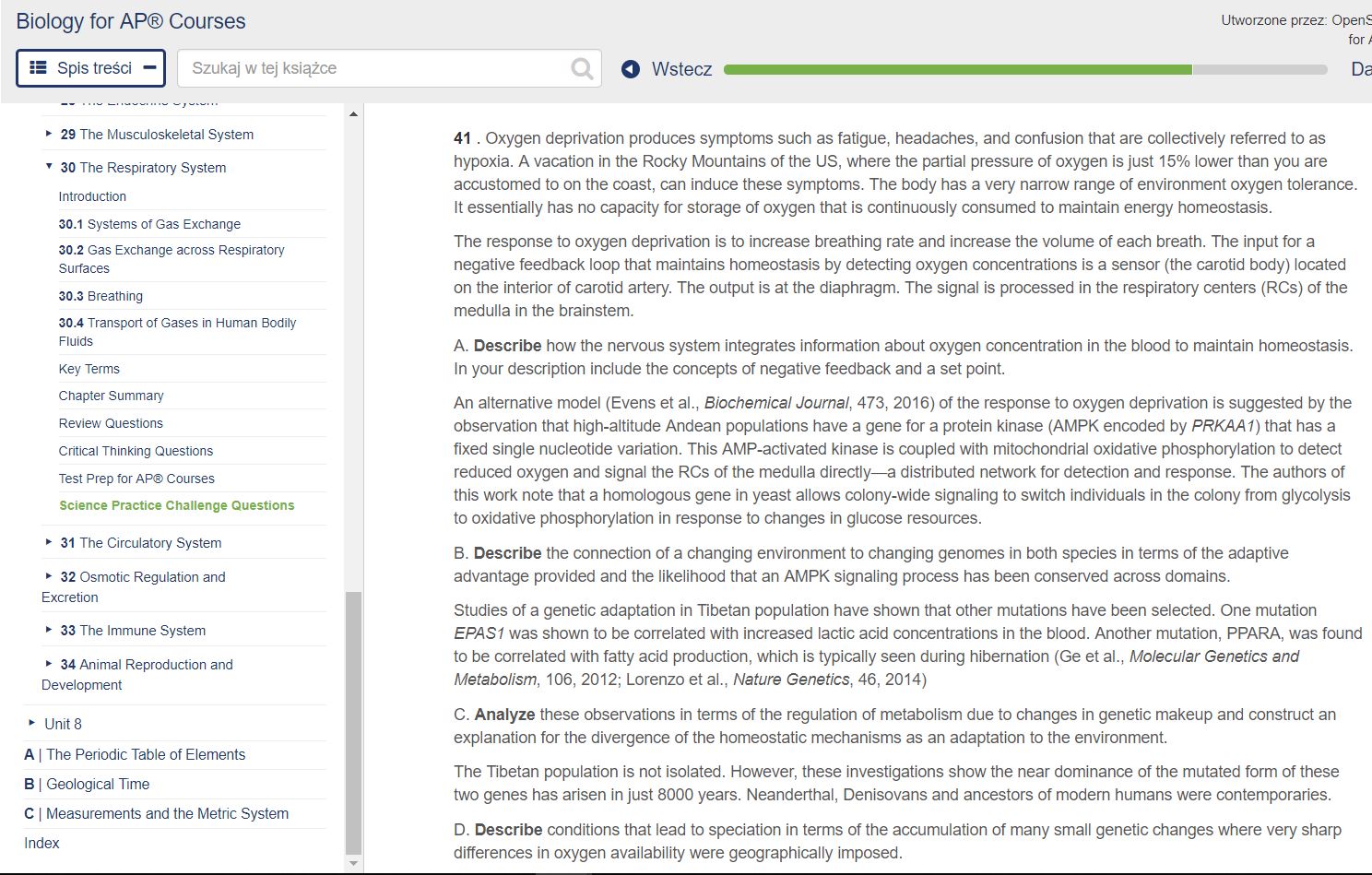Collapse chapter 30 The Respiratory System
Screen dimensions: 1372x875
[x=49, y=167]
